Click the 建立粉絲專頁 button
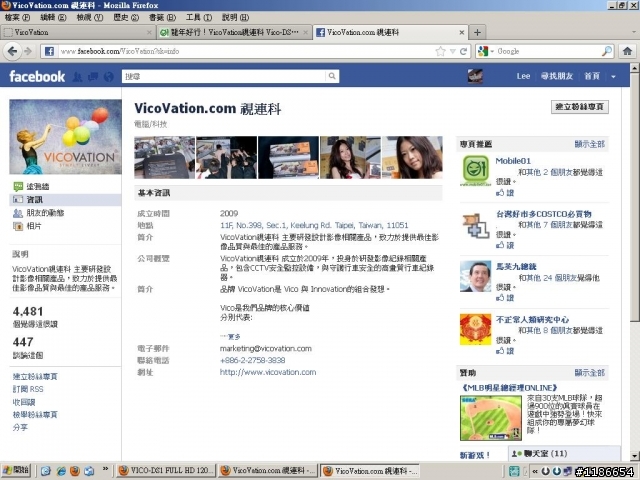 pyautogui.click(x=580, y=107)
